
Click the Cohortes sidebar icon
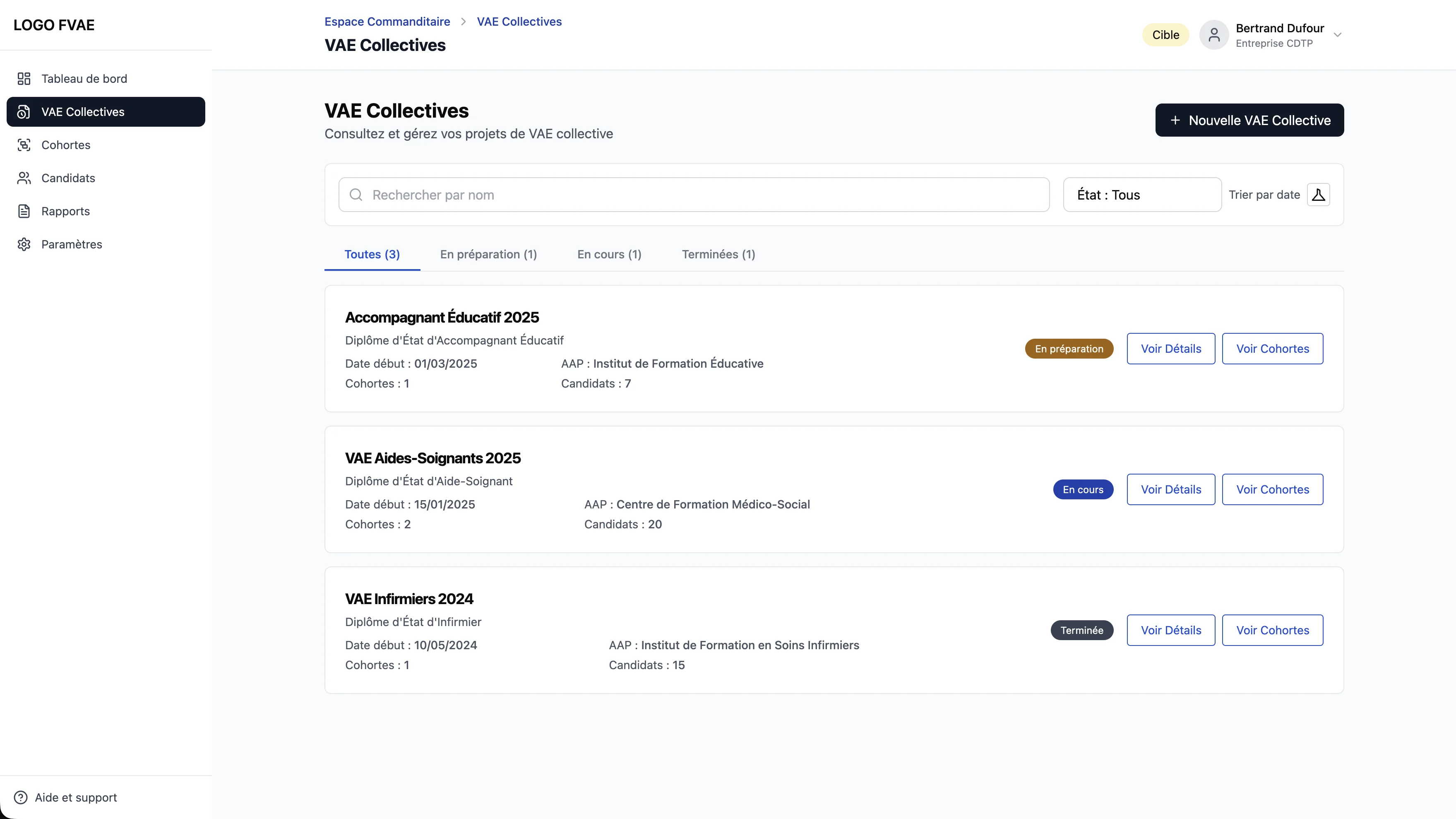pyautogui.click(x=24, y=145)
